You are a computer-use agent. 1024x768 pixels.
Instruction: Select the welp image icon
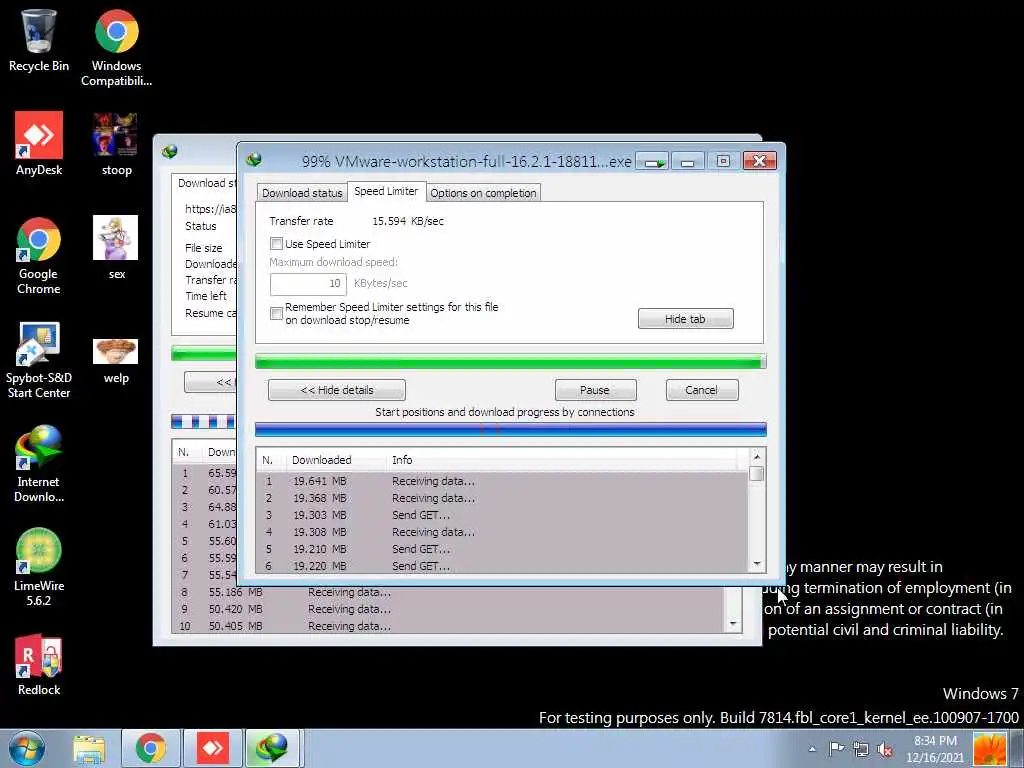point(116,361)
